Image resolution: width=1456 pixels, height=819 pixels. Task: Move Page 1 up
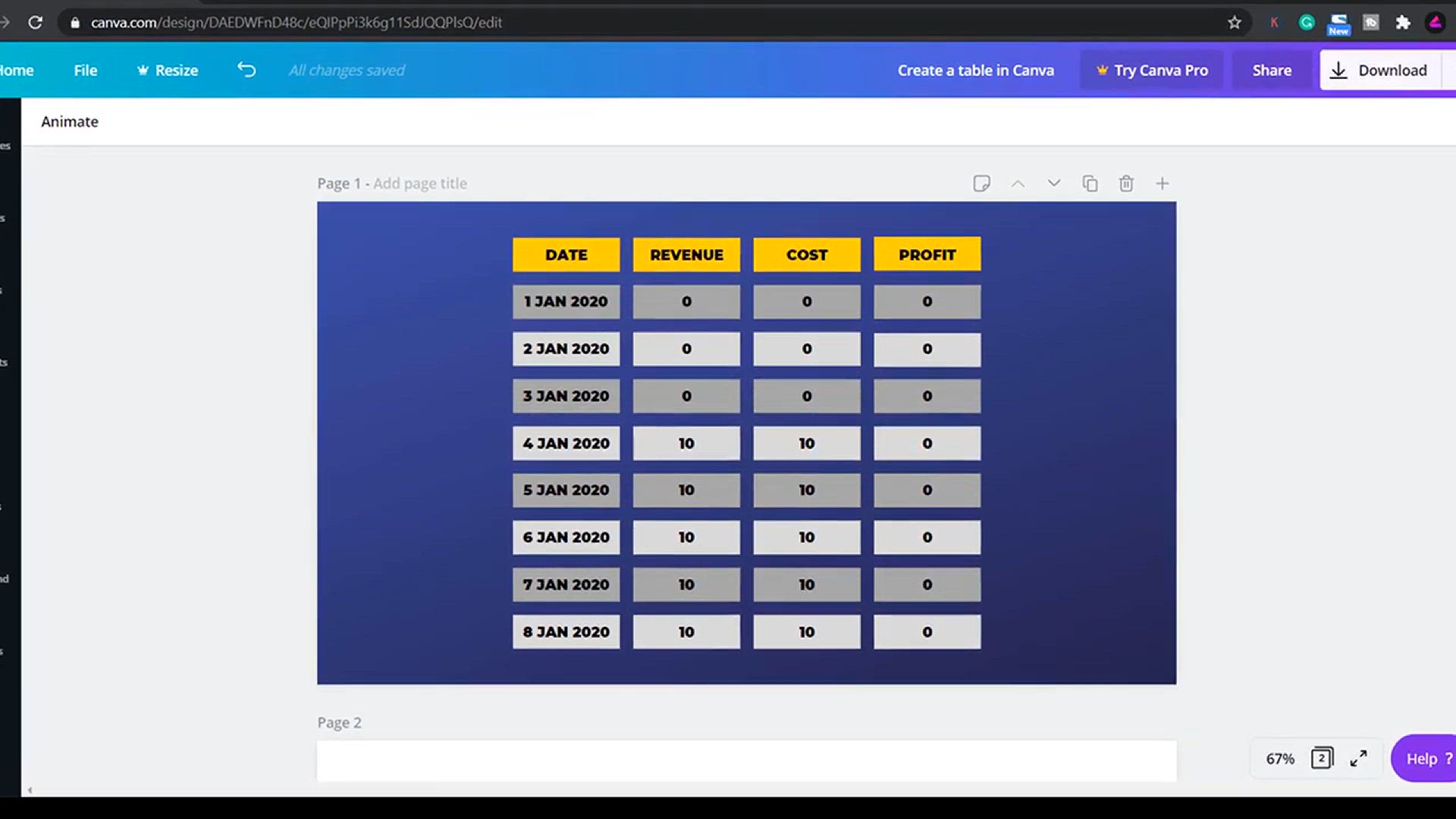pyautogui.click(x=1018, y=184)
